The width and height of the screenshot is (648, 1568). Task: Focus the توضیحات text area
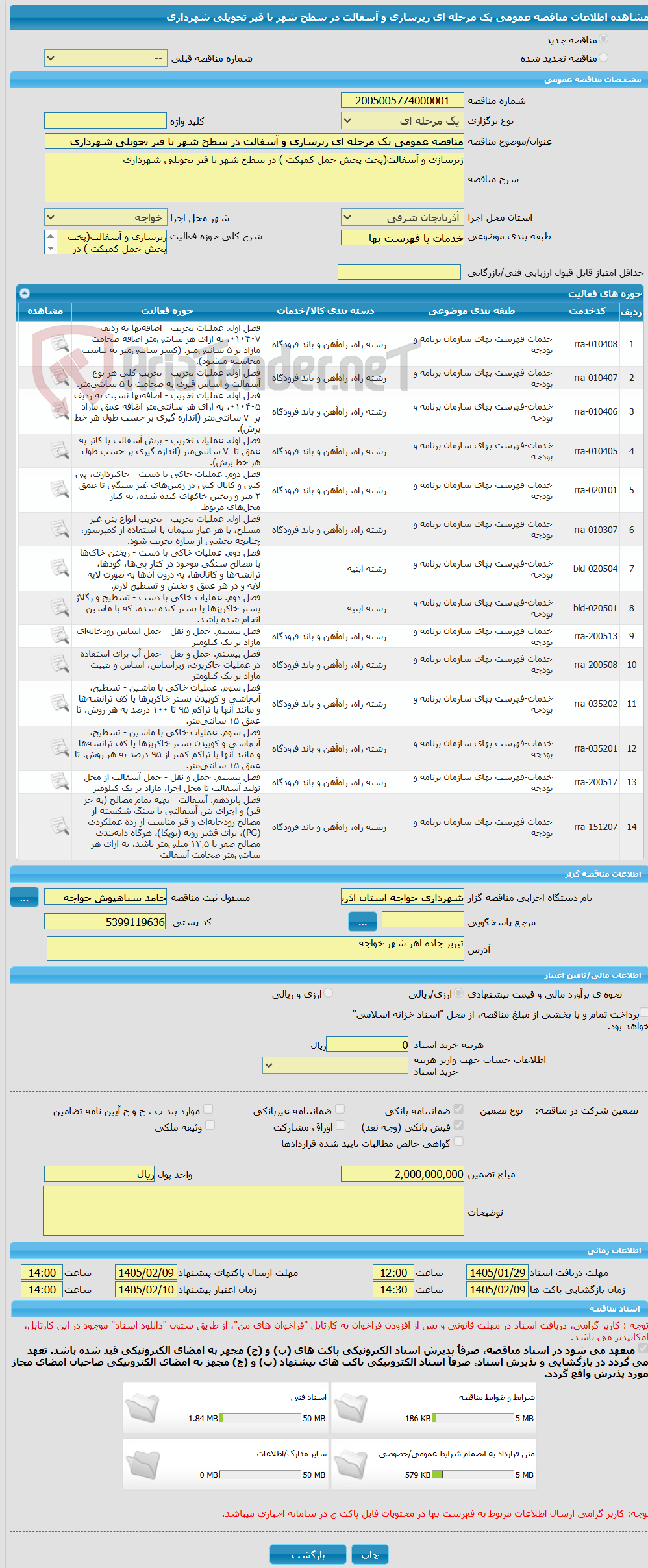[253, 1211]
